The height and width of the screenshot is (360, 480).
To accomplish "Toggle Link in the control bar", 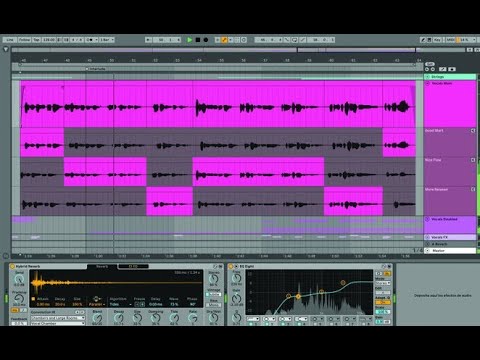I will pos(10,40).
